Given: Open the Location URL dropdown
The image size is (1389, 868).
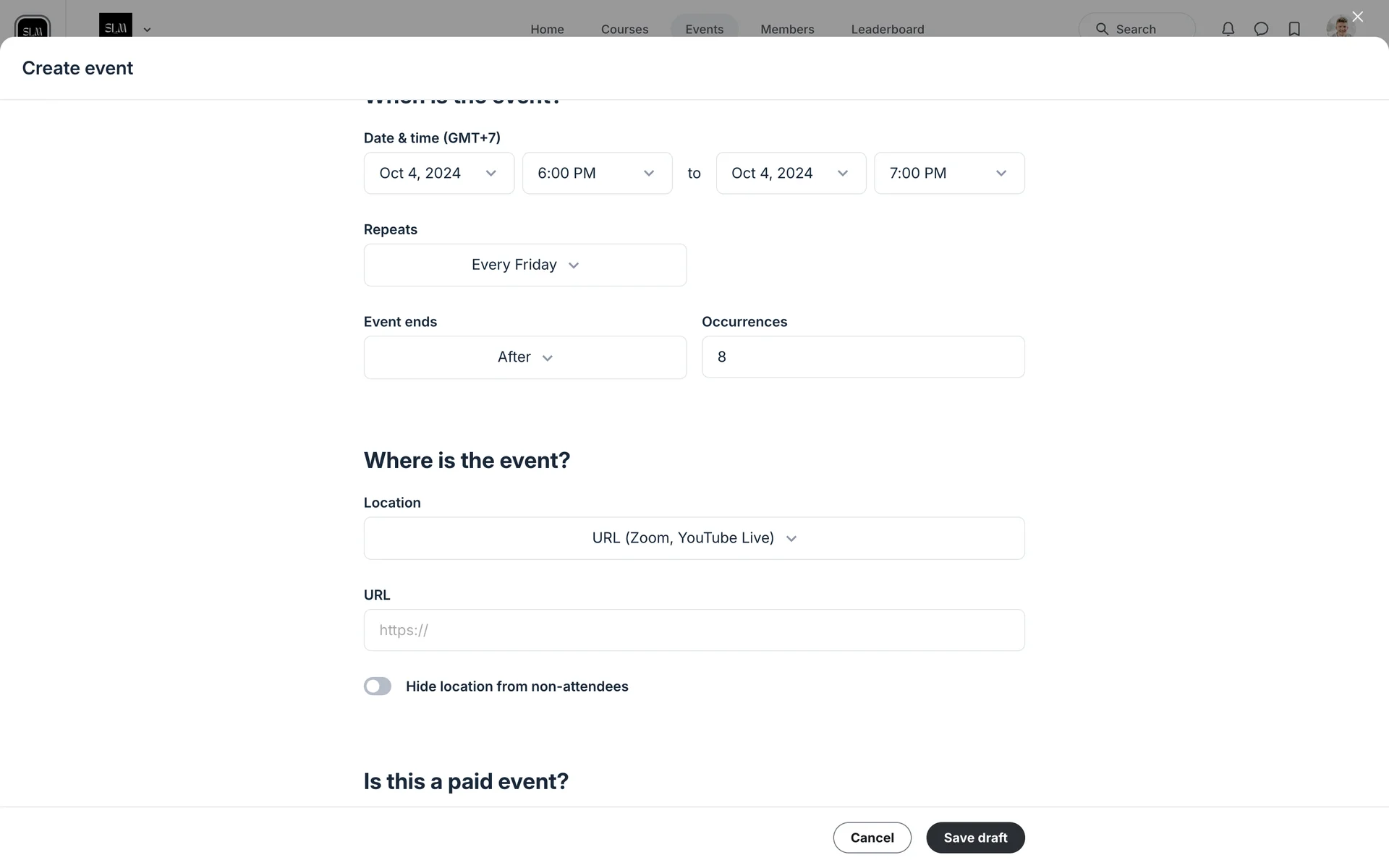Looking at the screenshot, I should point(694,538).
